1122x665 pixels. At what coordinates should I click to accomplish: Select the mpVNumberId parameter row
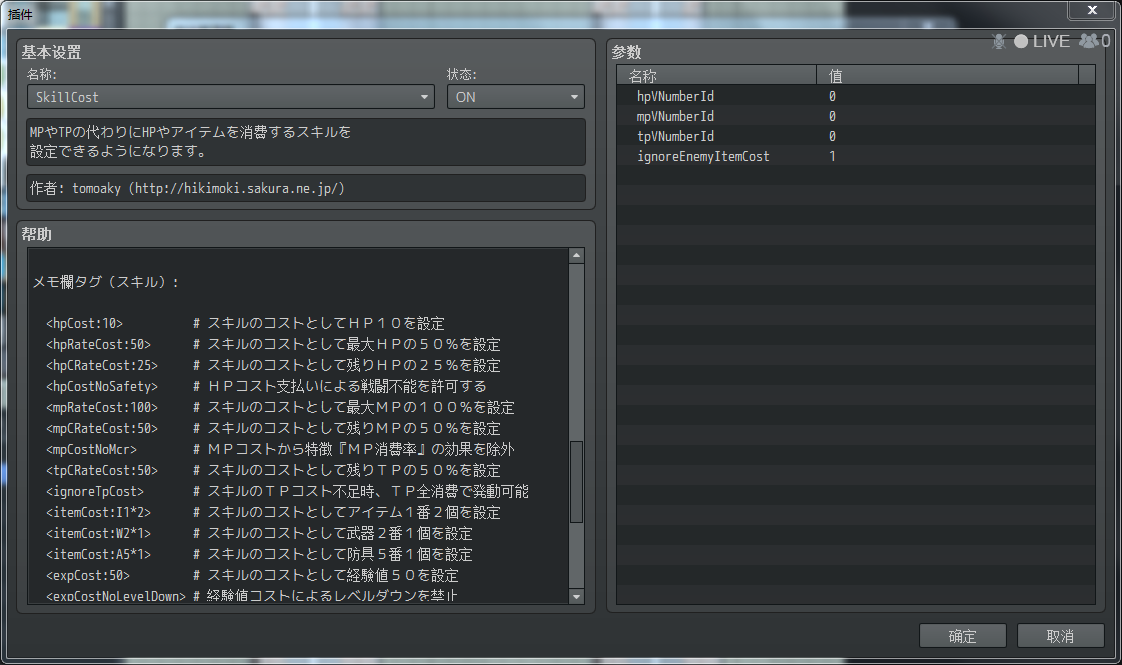[856, 116]
